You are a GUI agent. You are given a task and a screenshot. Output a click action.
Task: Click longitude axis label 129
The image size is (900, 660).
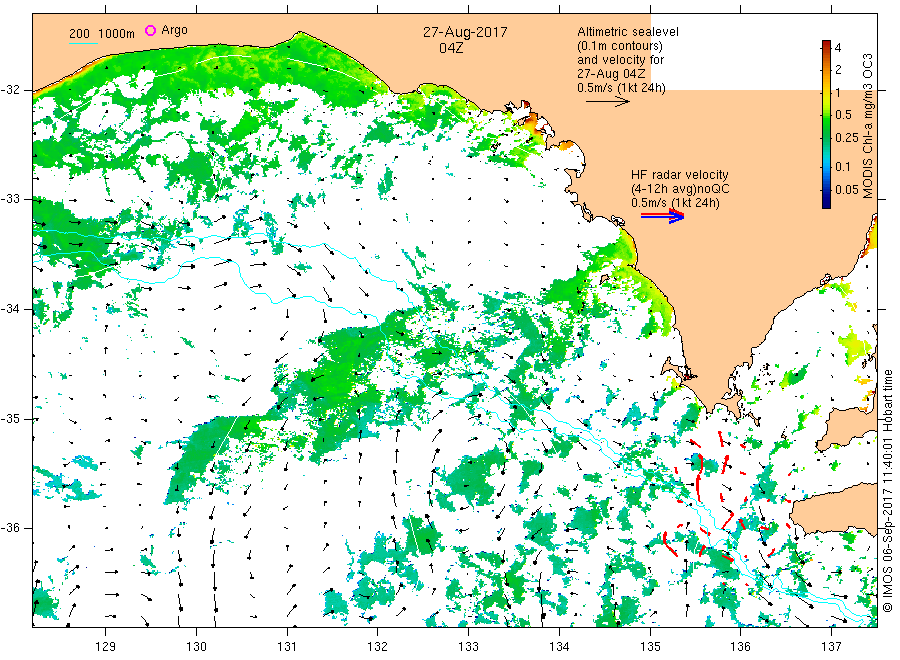(106, 646)
